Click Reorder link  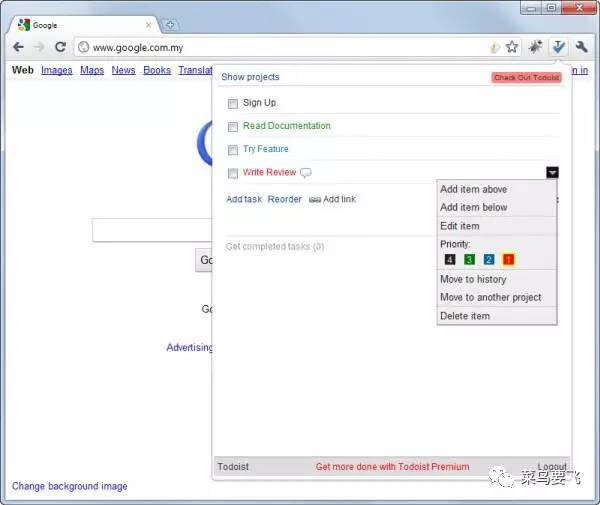(x=285, y=199)
